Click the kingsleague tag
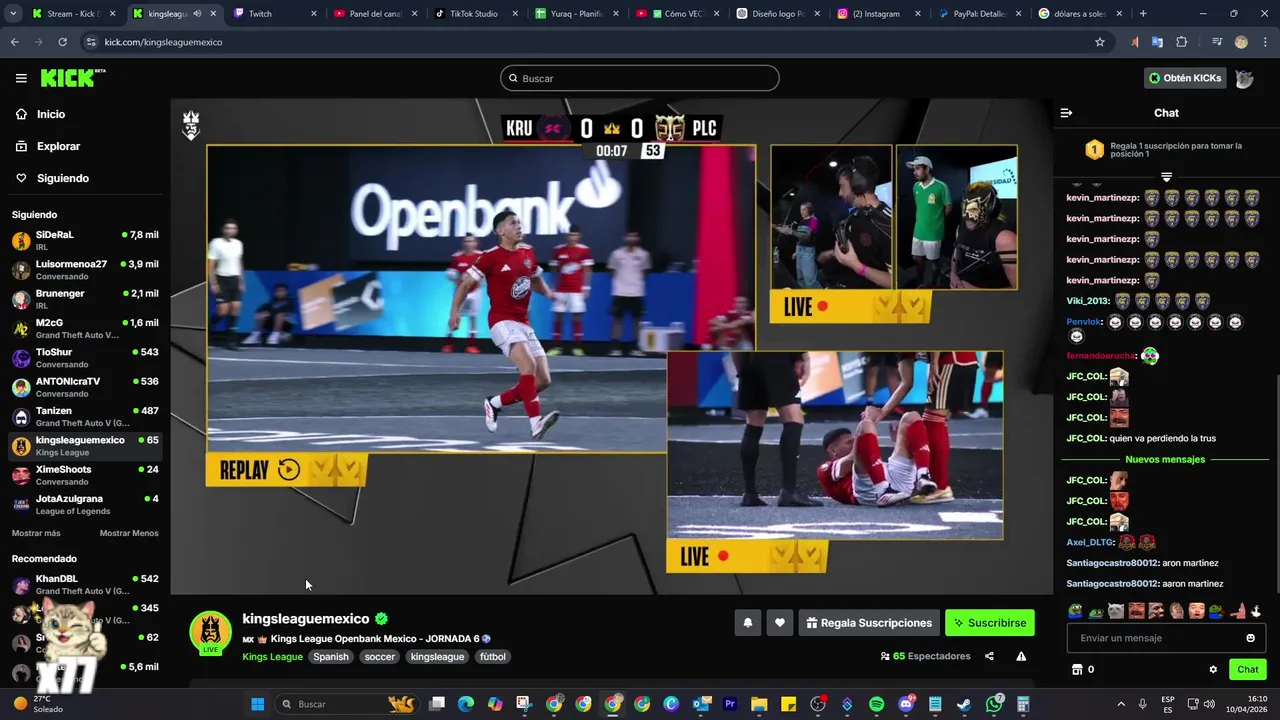Image resolution: width=1280 pixels, height=720 pixels. [437, 657]
